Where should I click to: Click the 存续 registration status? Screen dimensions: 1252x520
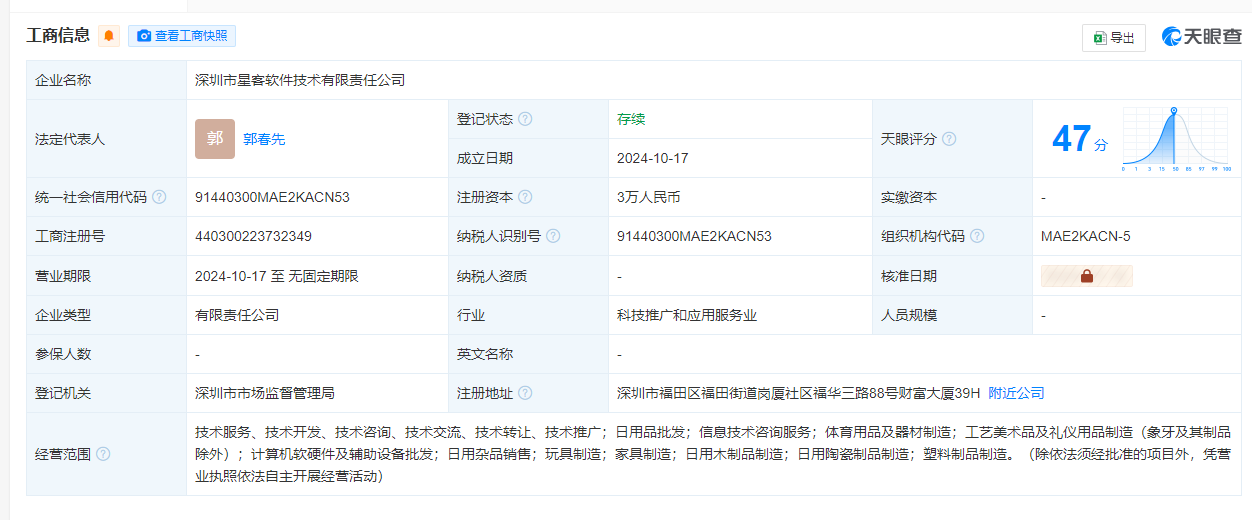631,119
